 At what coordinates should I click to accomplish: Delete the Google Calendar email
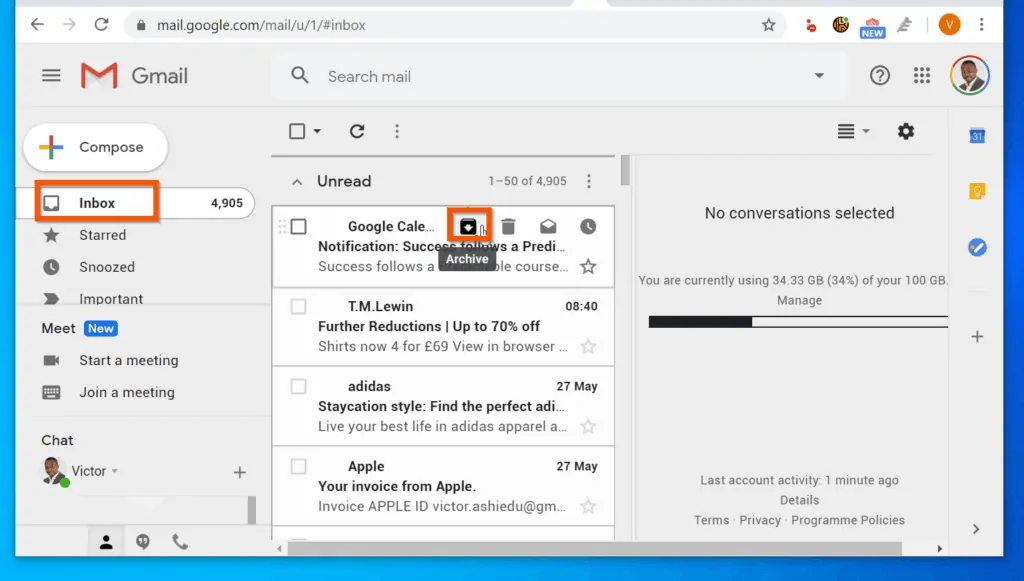509,226
